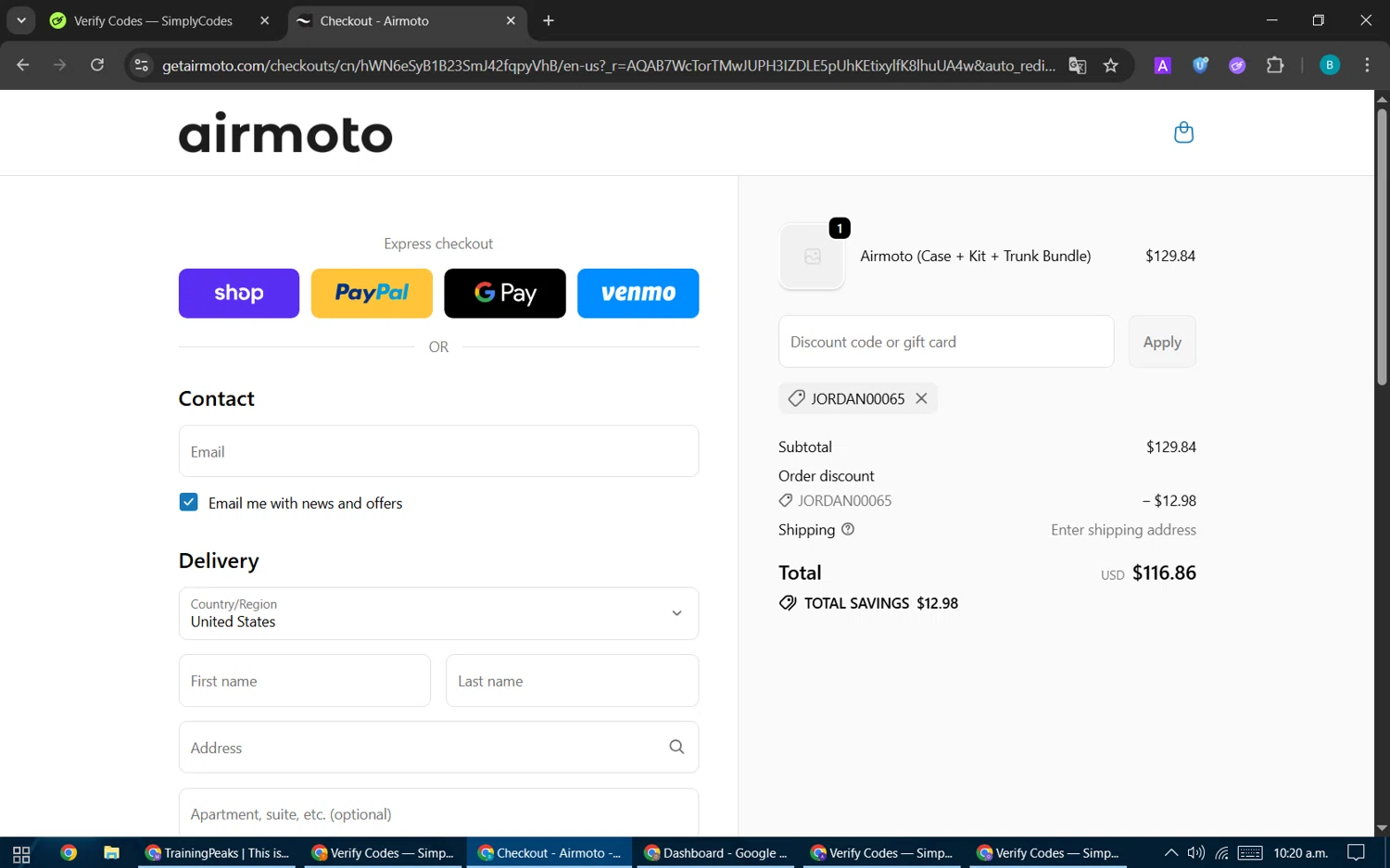This screenshot has height=868, width=1390.
Task: Switch to Checkout - Airmoto taskbar window
Action: [550, 853]
